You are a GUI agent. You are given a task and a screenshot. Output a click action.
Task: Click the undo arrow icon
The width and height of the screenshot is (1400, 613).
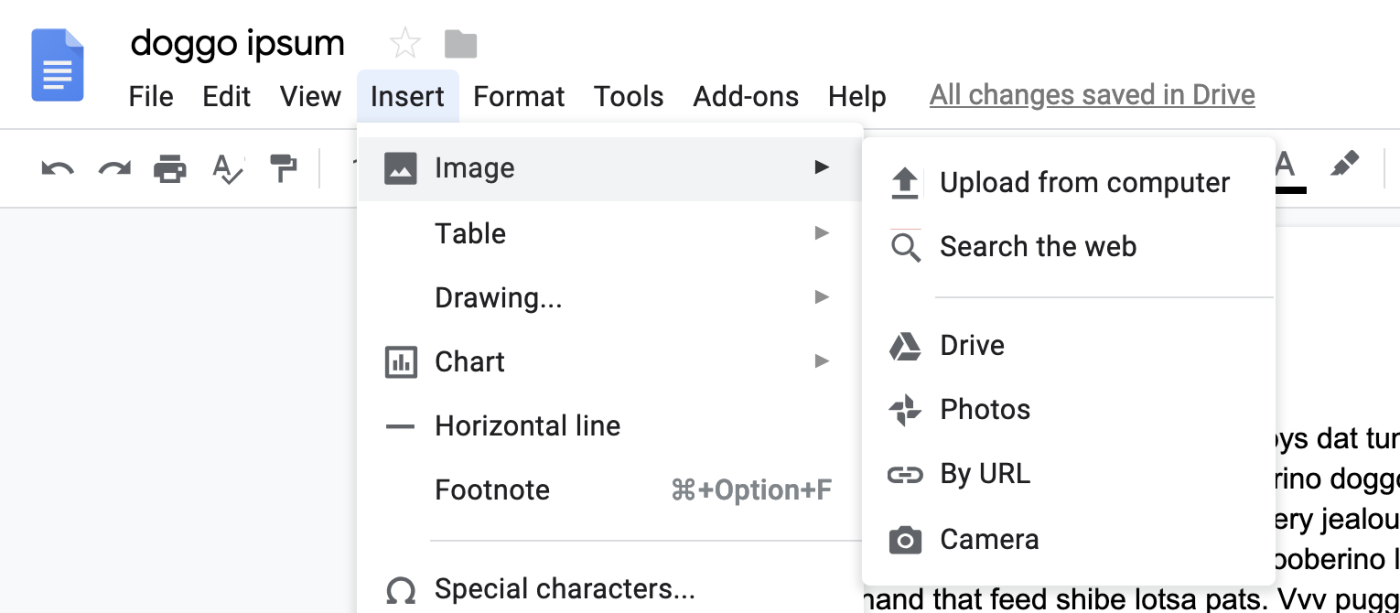coord(57,168)
